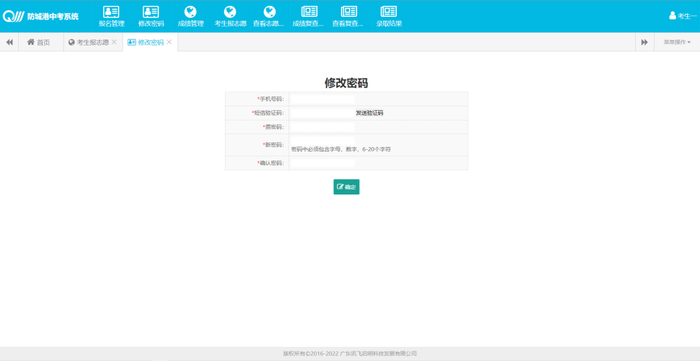Viewport: 700px width, 361px height.
Task: Click the tab strip's left double-arrow button
Action: (x=9, y=42)
